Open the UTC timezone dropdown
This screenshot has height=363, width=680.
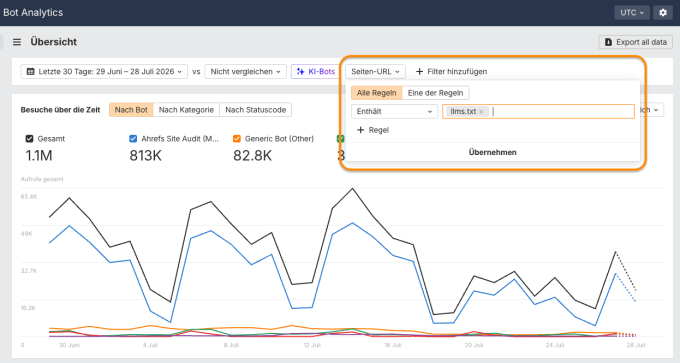[632, 13]
